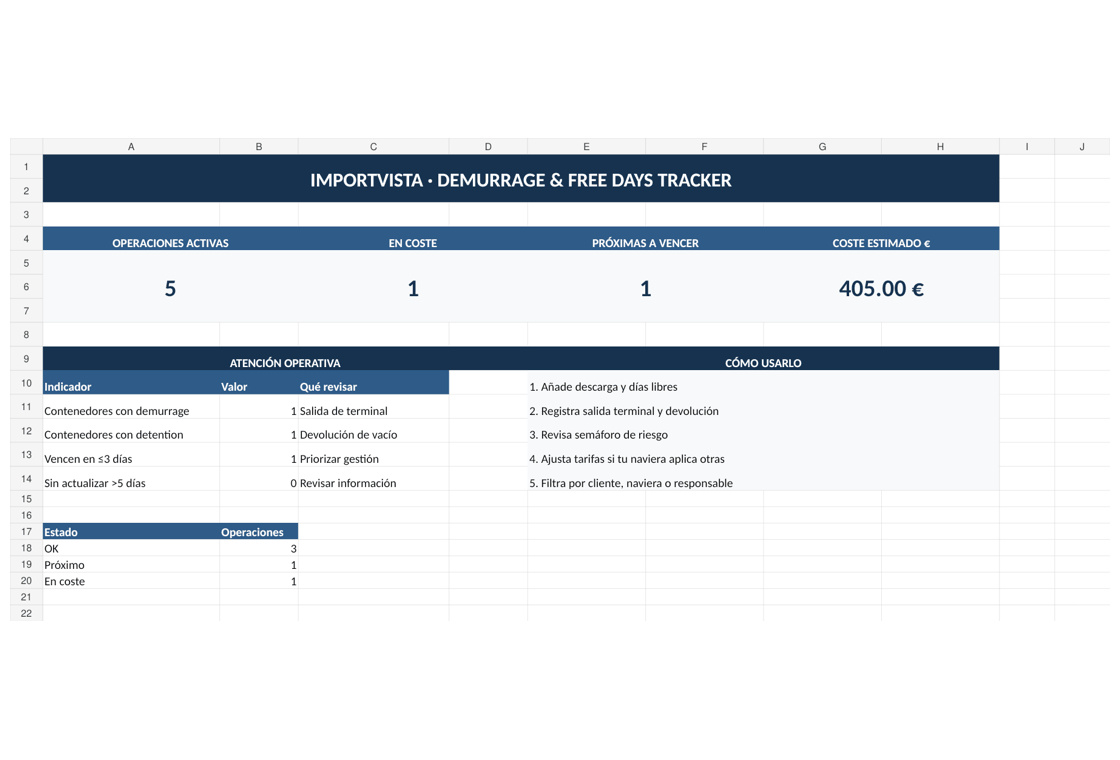Select column header I
This screenshot has width=1120, height=760.
pyautogui.click(x=1027, y=146)
